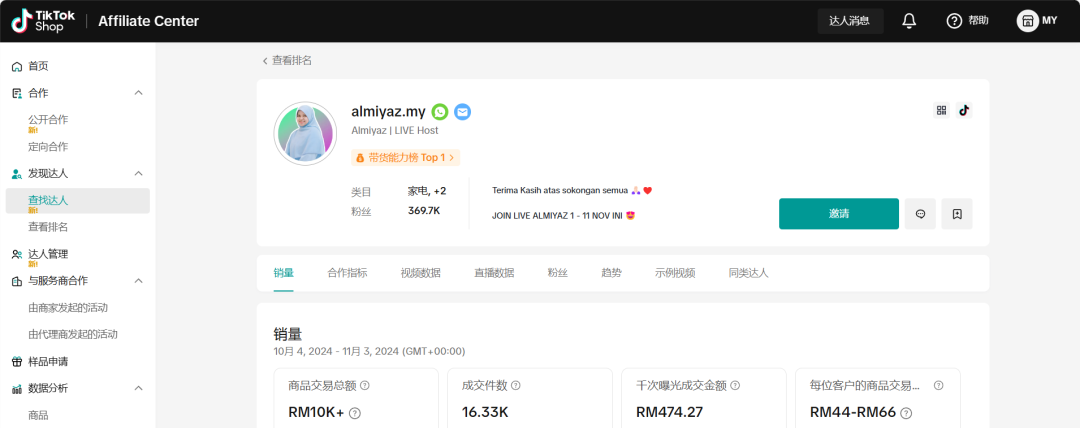The image size is (1080, 428).
Task: Show the creator QR code
Action: coord(942,110)
